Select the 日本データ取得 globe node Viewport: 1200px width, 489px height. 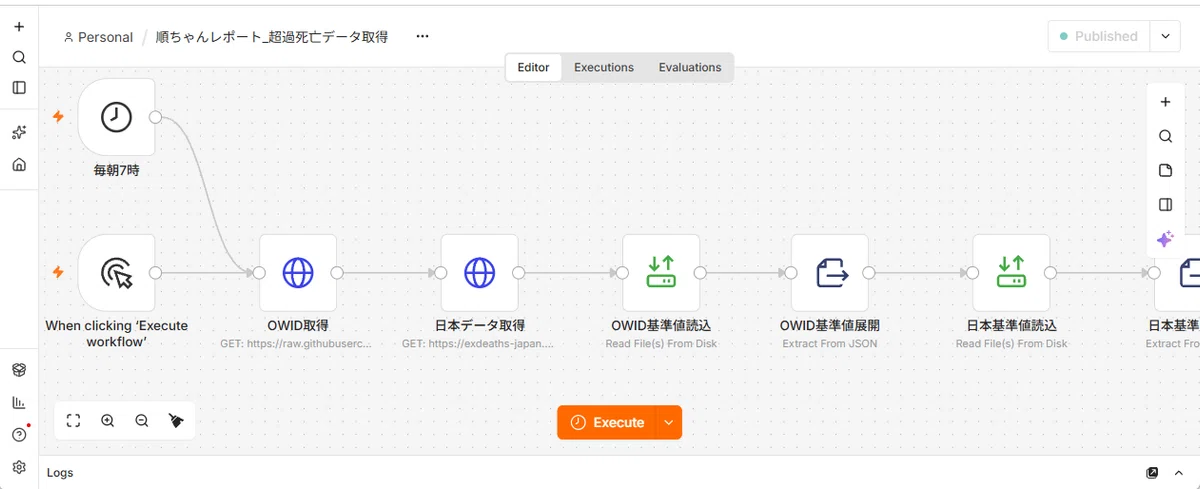[x=479, y=273]
